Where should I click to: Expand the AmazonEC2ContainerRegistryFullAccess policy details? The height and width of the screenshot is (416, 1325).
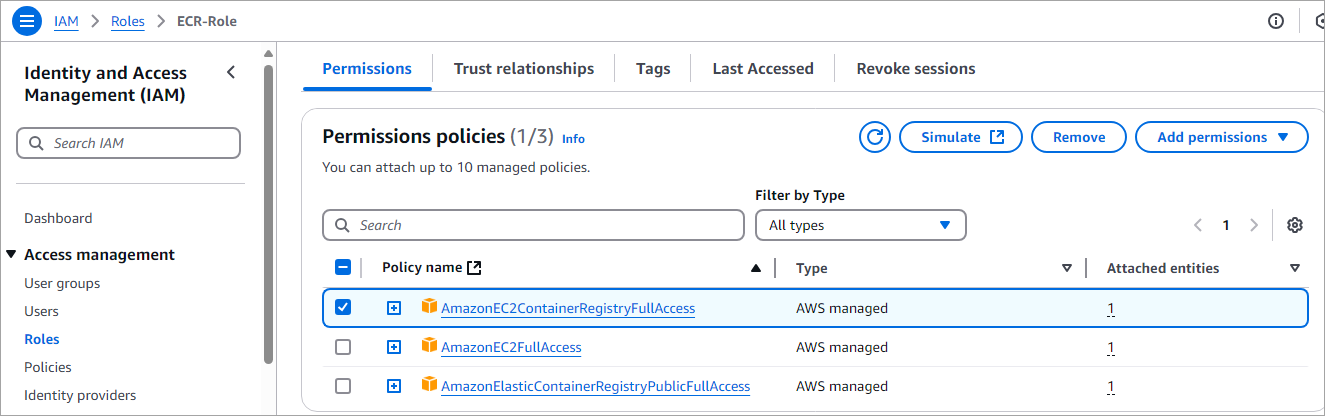click(394, 308)
